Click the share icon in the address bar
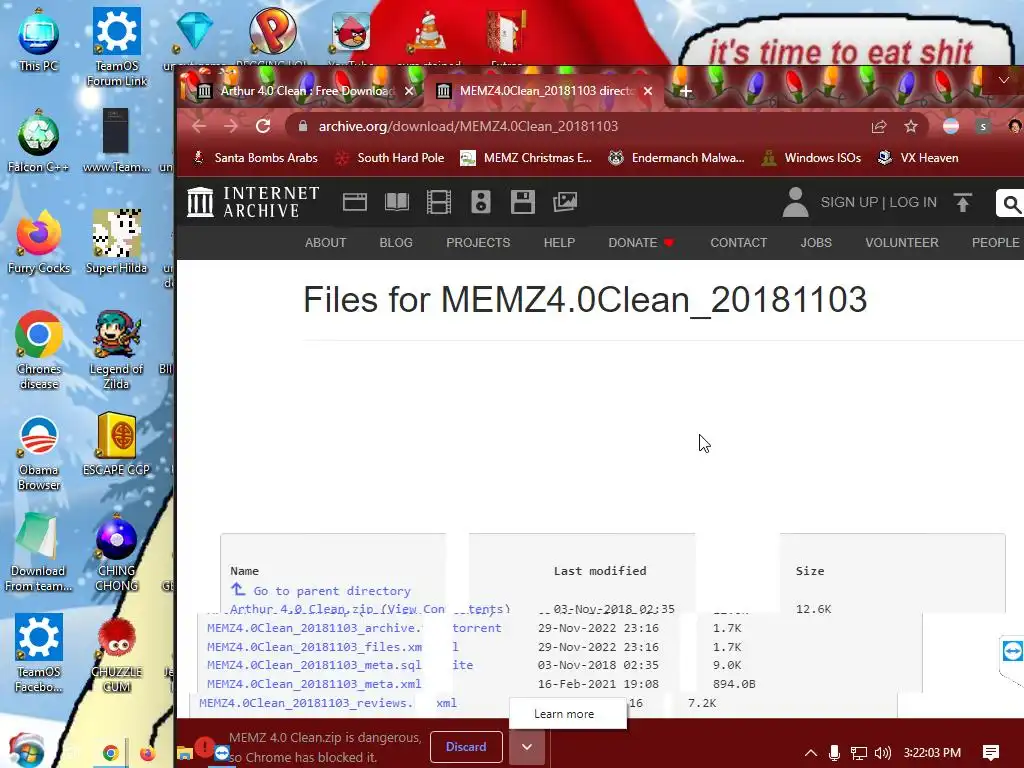Viewport: 1024px width, 768px height. point(878,126)
